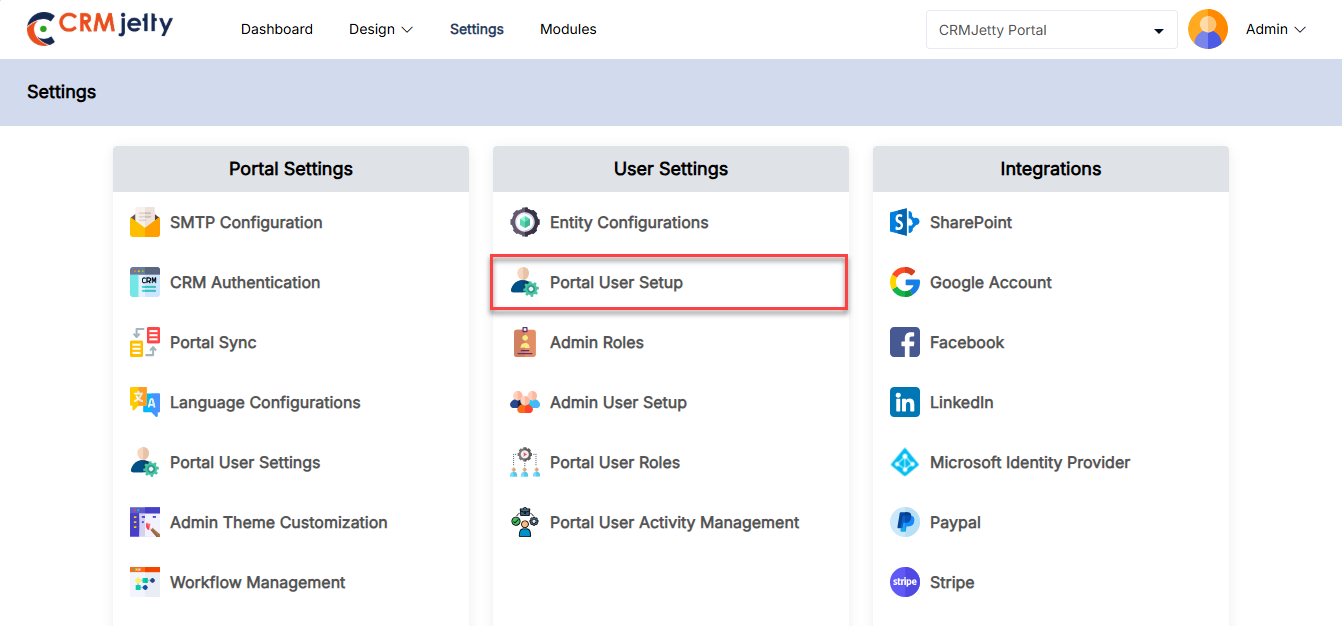
Task: Click the Microsoft Identity Provider icon
Action: click(x=904, y=463)
